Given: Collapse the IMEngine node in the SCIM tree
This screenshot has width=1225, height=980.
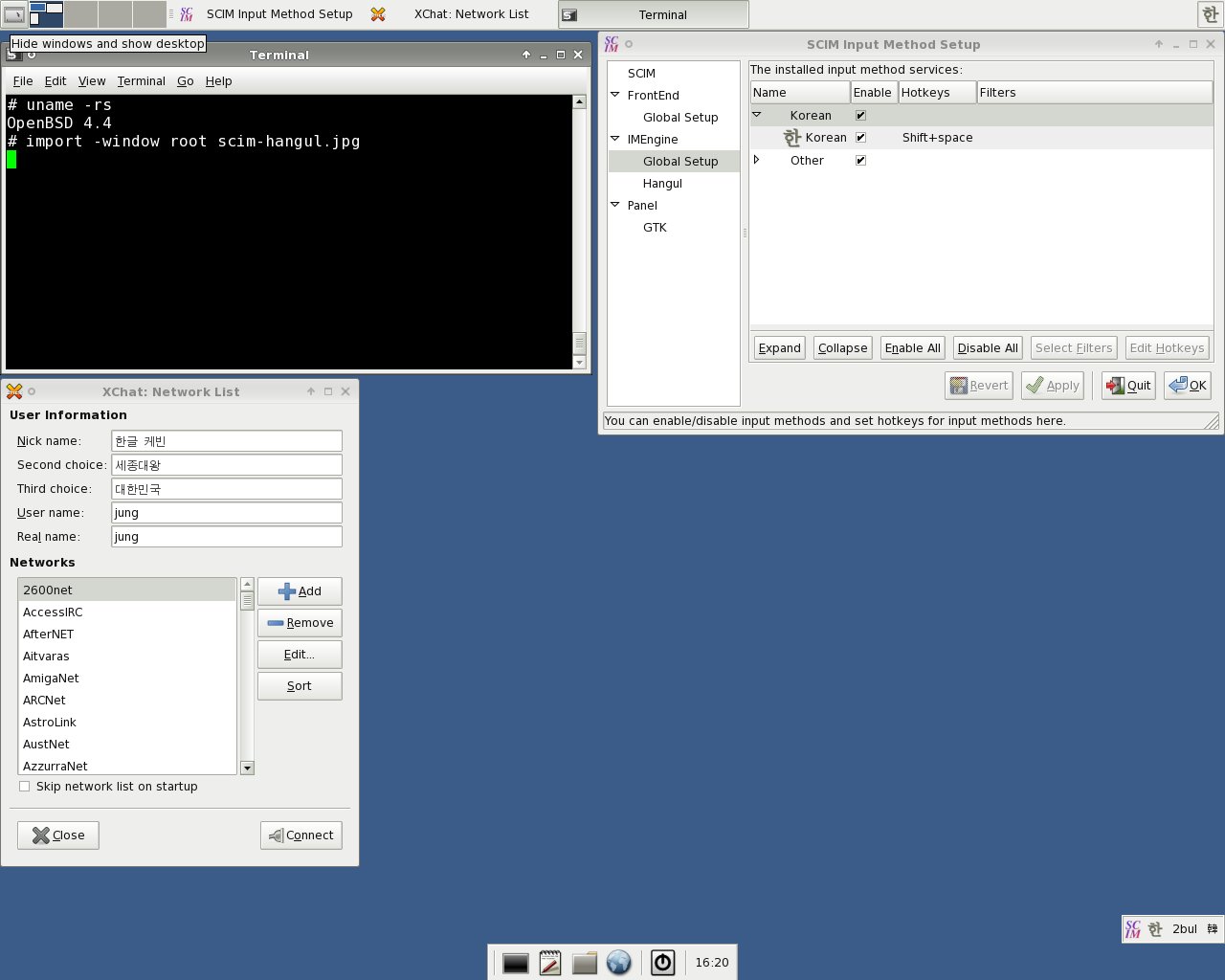Looking at the screenshot, I should pyautogui.click(x=615, y=139).
